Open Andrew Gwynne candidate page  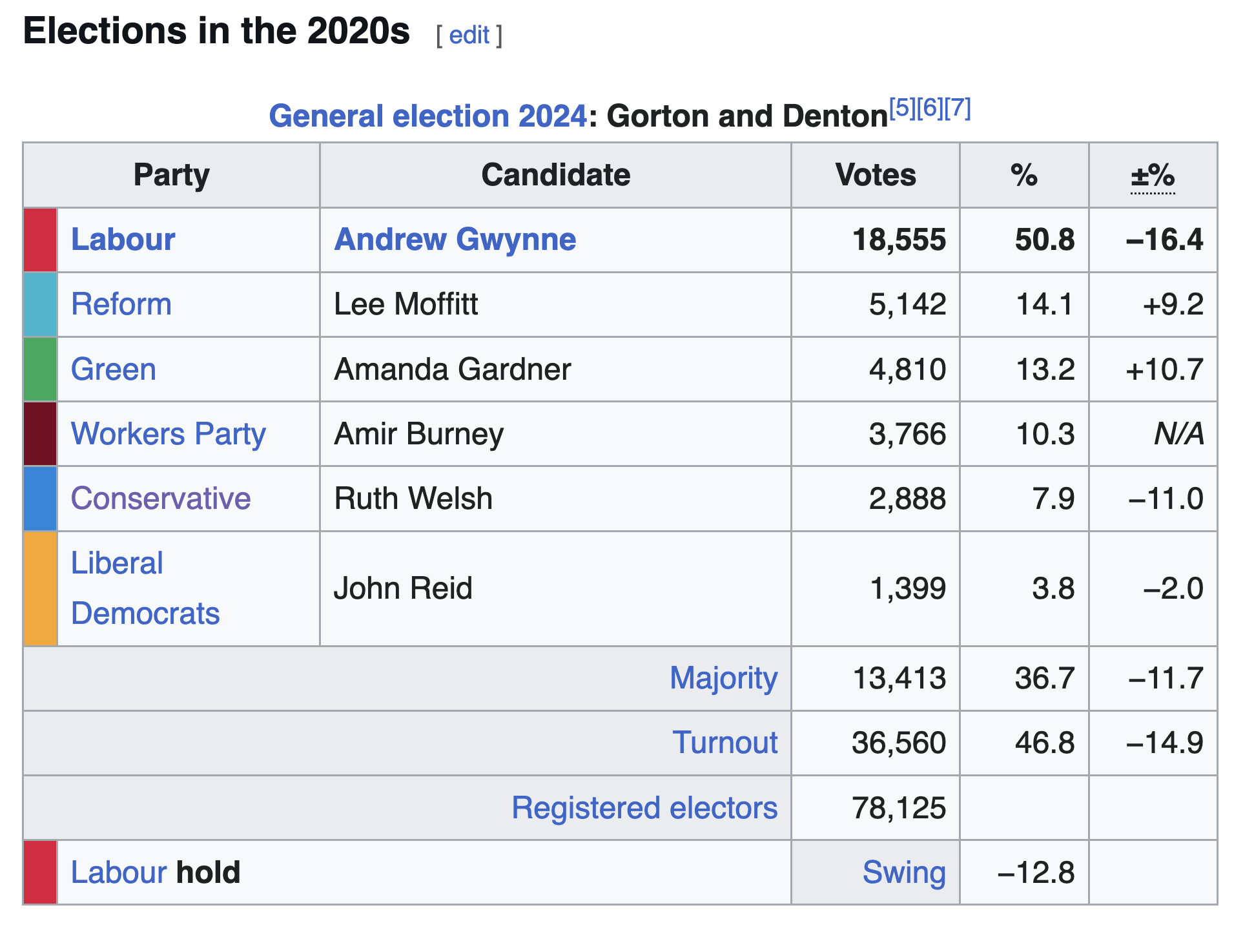pos(455,240)
